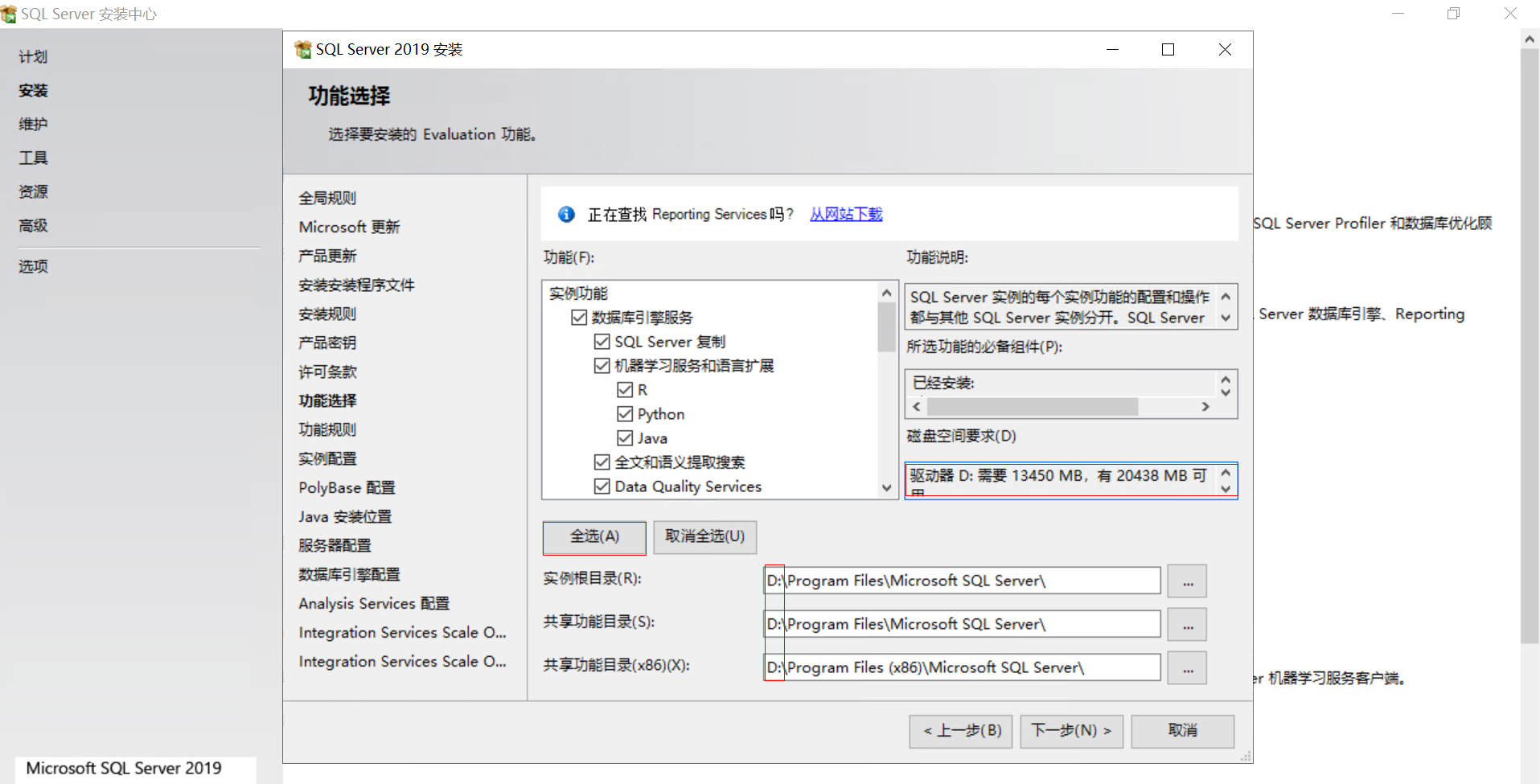Click the feature list scroll down arrow

pos(886,487)
